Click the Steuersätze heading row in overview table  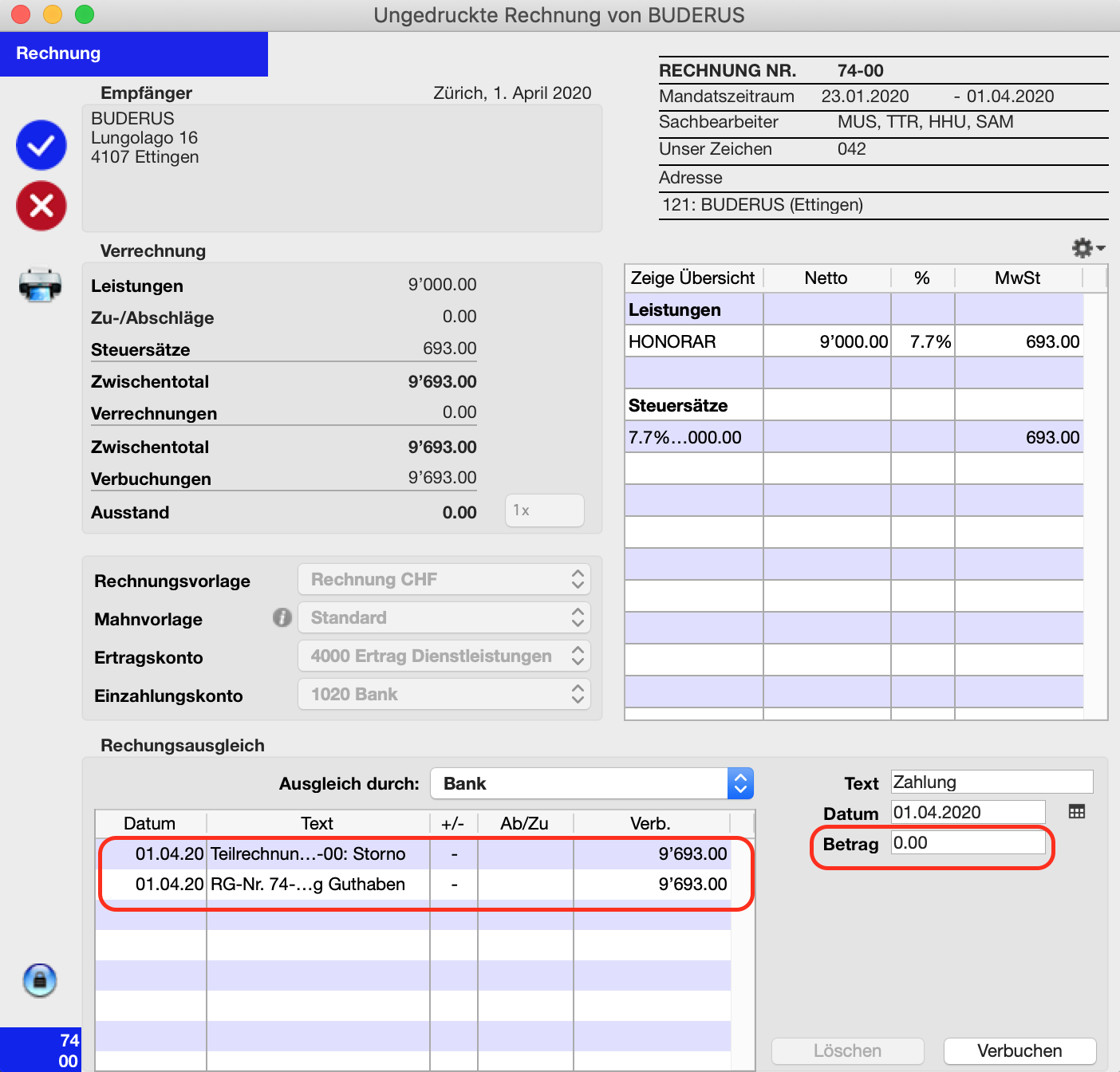[x=854, y=405]
